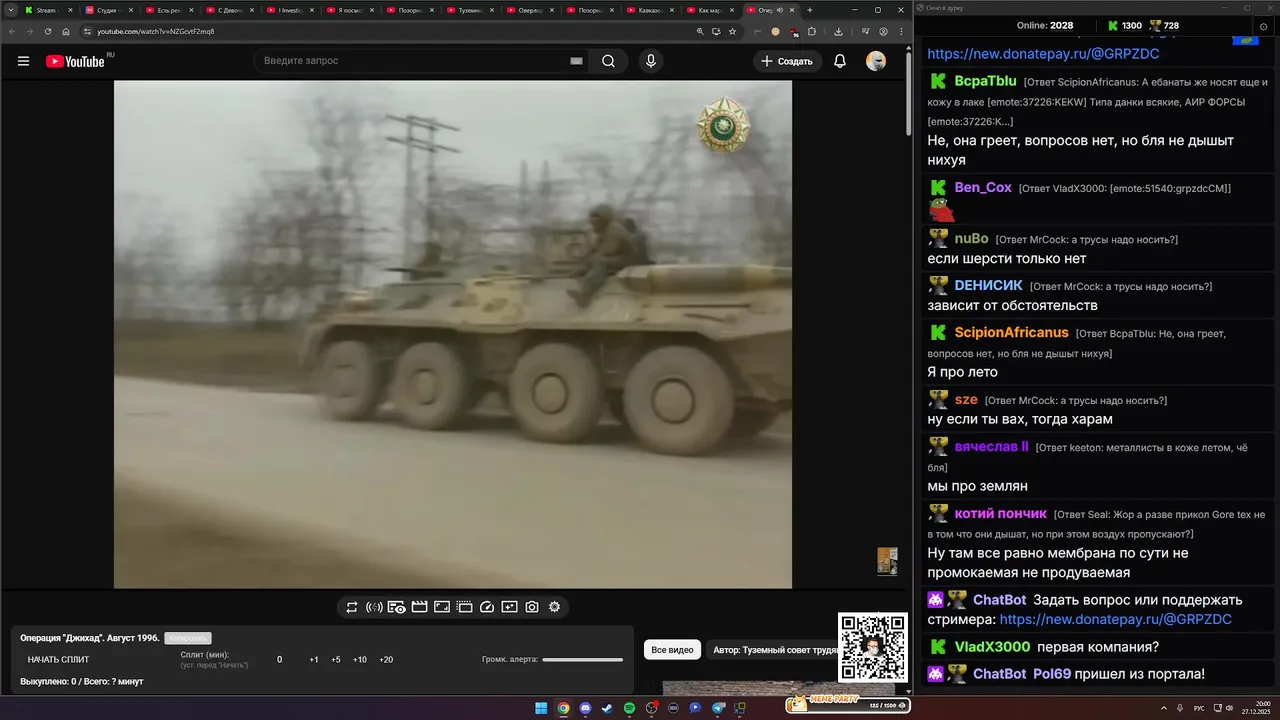Open the YouTube hamburger guide menu
This screenshot has height=720, width=1280.
23,61
